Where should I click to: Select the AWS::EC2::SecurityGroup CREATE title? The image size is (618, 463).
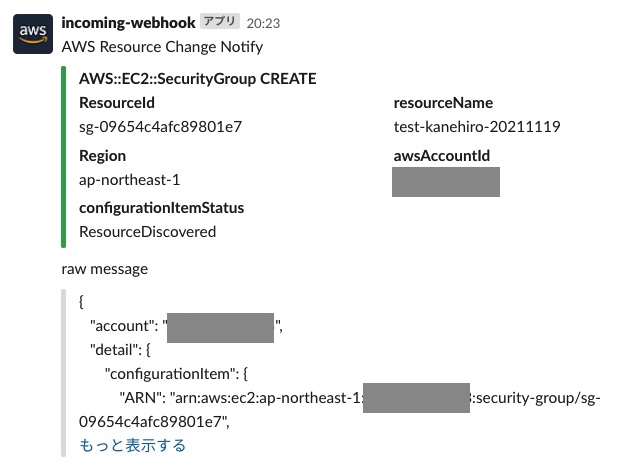point(197,79)
